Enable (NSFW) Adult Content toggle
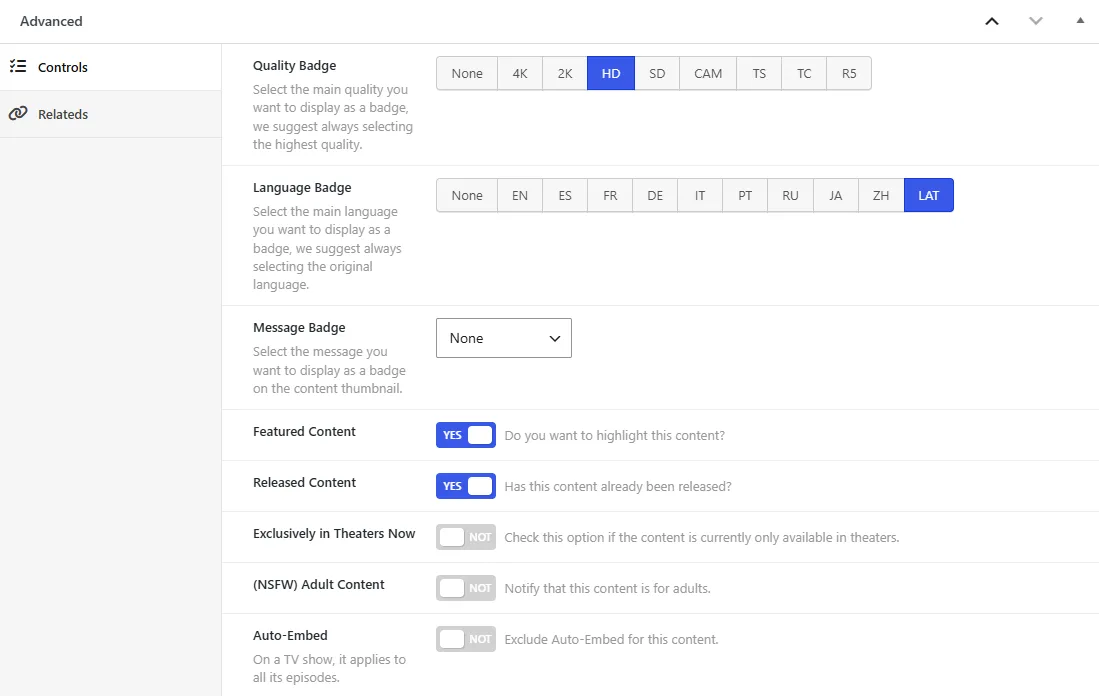This screenshot has height=696, width=1099. point(466,588)
